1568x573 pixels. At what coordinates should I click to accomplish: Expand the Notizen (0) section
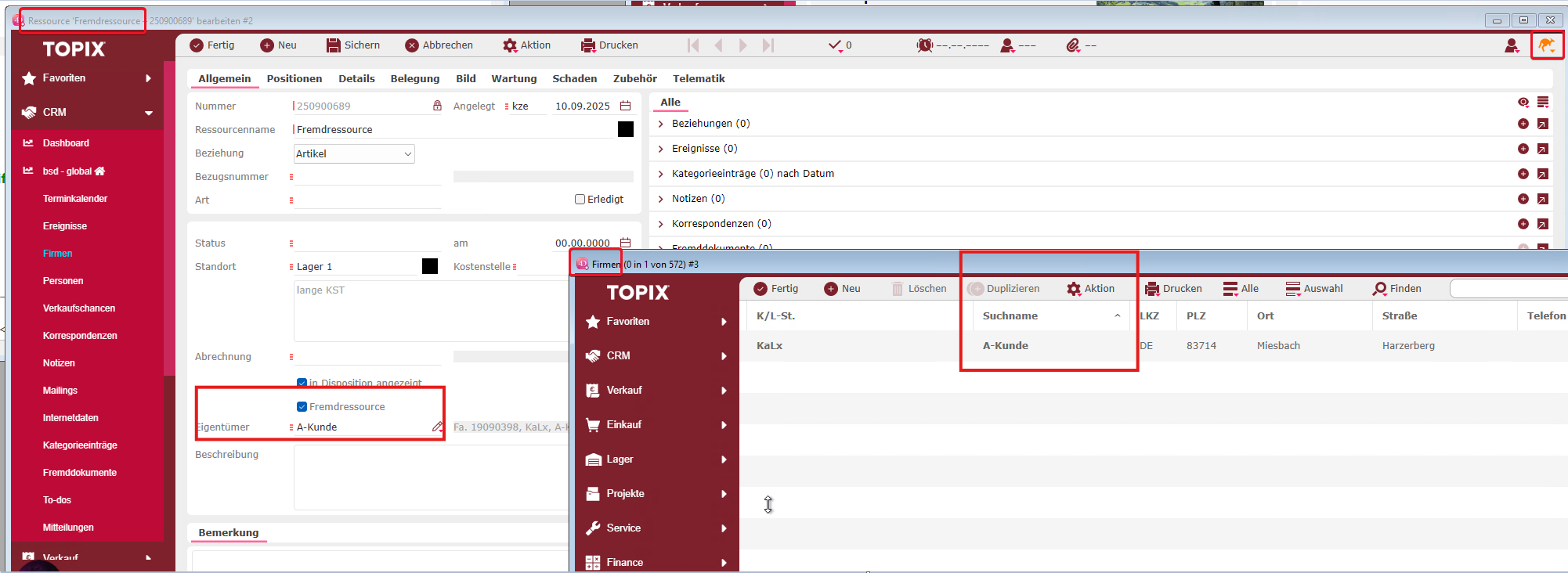661,199
